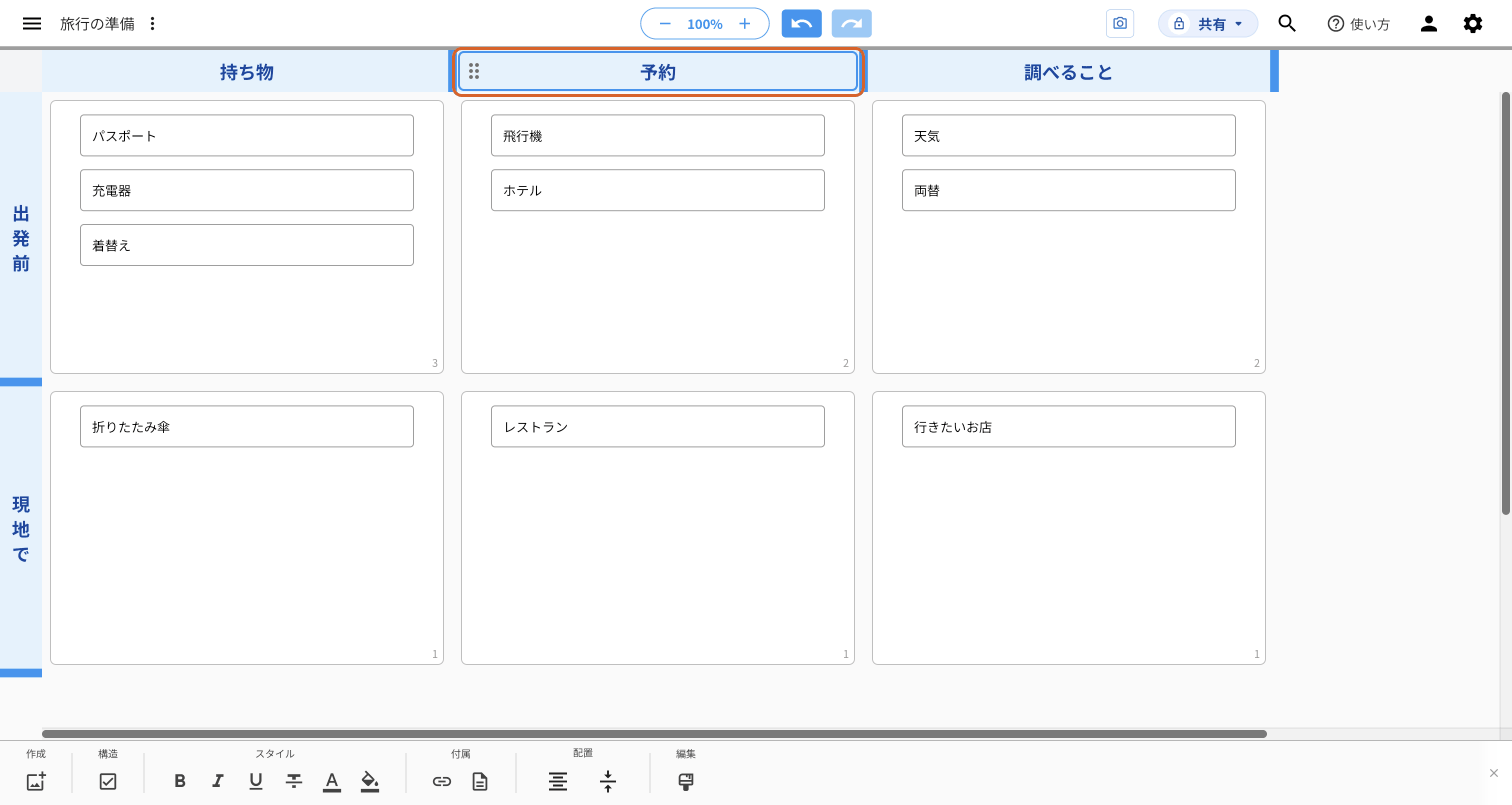Click the 旅行の準備 document title

click(x=97, y=23)
